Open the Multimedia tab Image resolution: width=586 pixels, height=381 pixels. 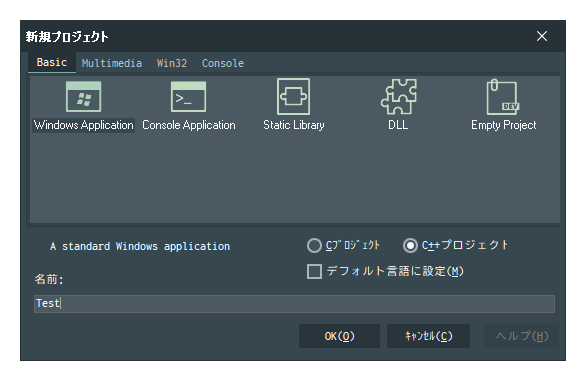[112, 63]
